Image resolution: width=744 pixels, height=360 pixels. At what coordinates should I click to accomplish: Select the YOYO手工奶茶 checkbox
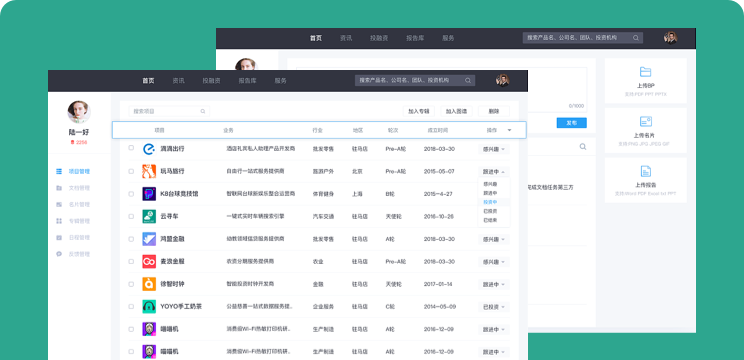click(x=131, y=306)
